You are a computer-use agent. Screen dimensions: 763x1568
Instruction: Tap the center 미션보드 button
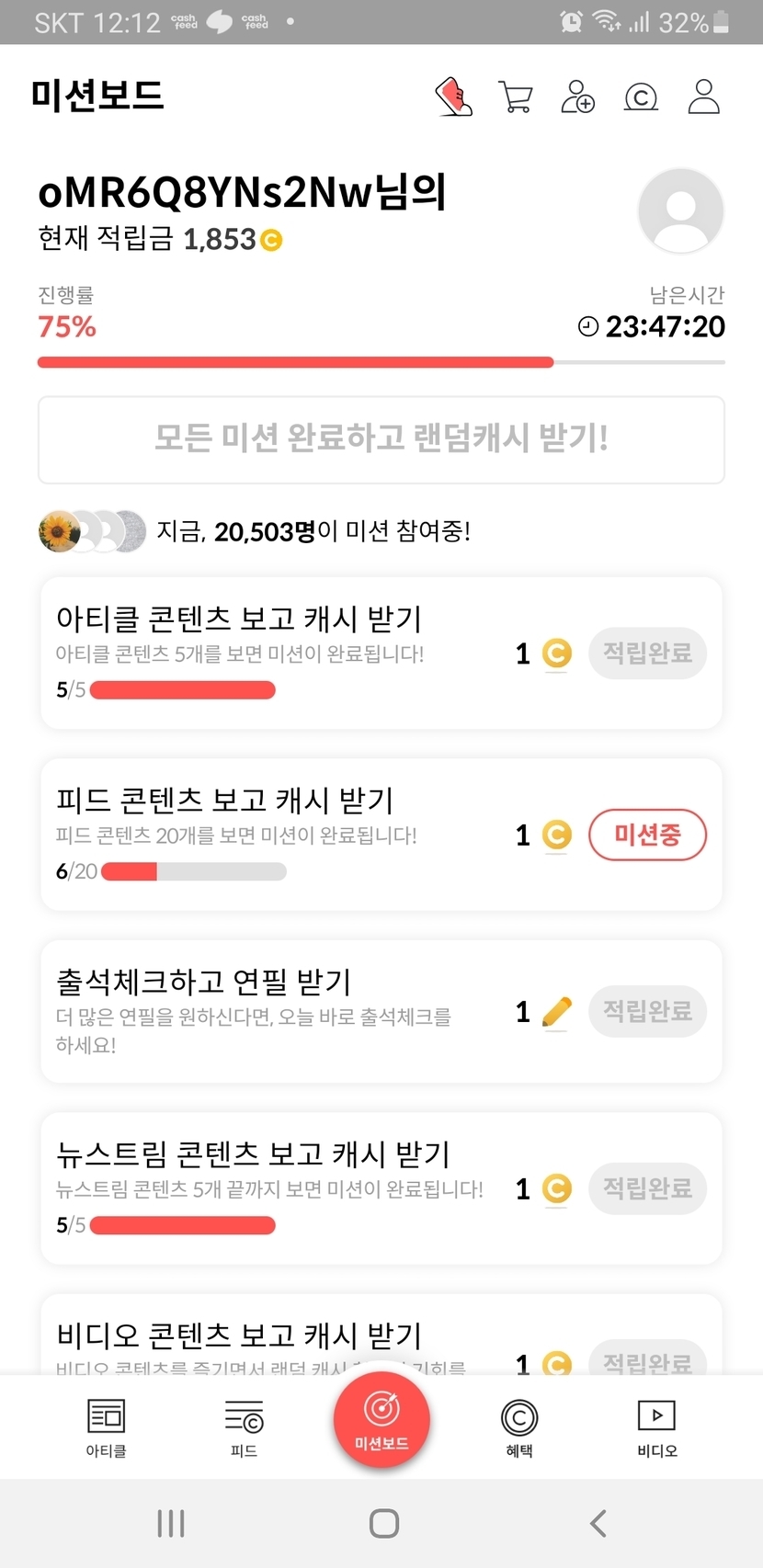click(381, 1420)
